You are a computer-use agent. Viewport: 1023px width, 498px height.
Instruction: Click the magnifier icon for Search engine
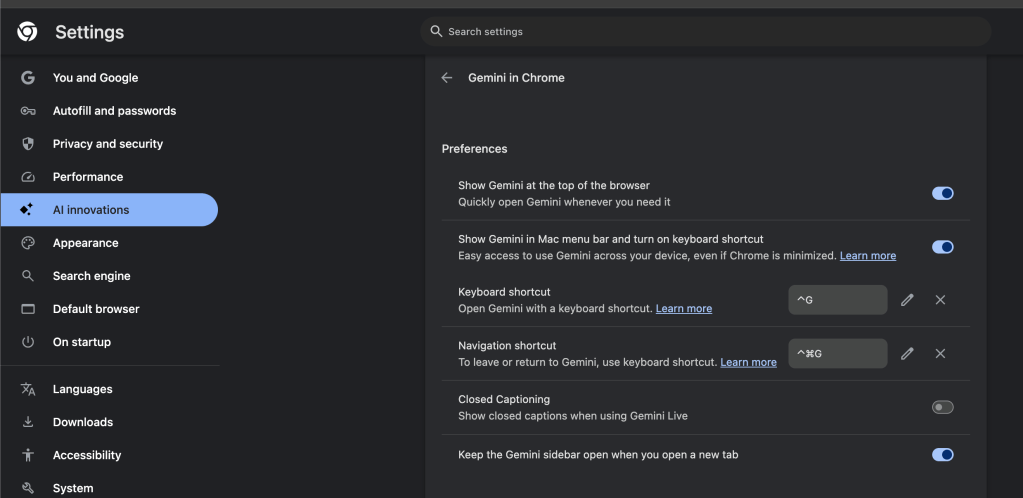point(27,276)
